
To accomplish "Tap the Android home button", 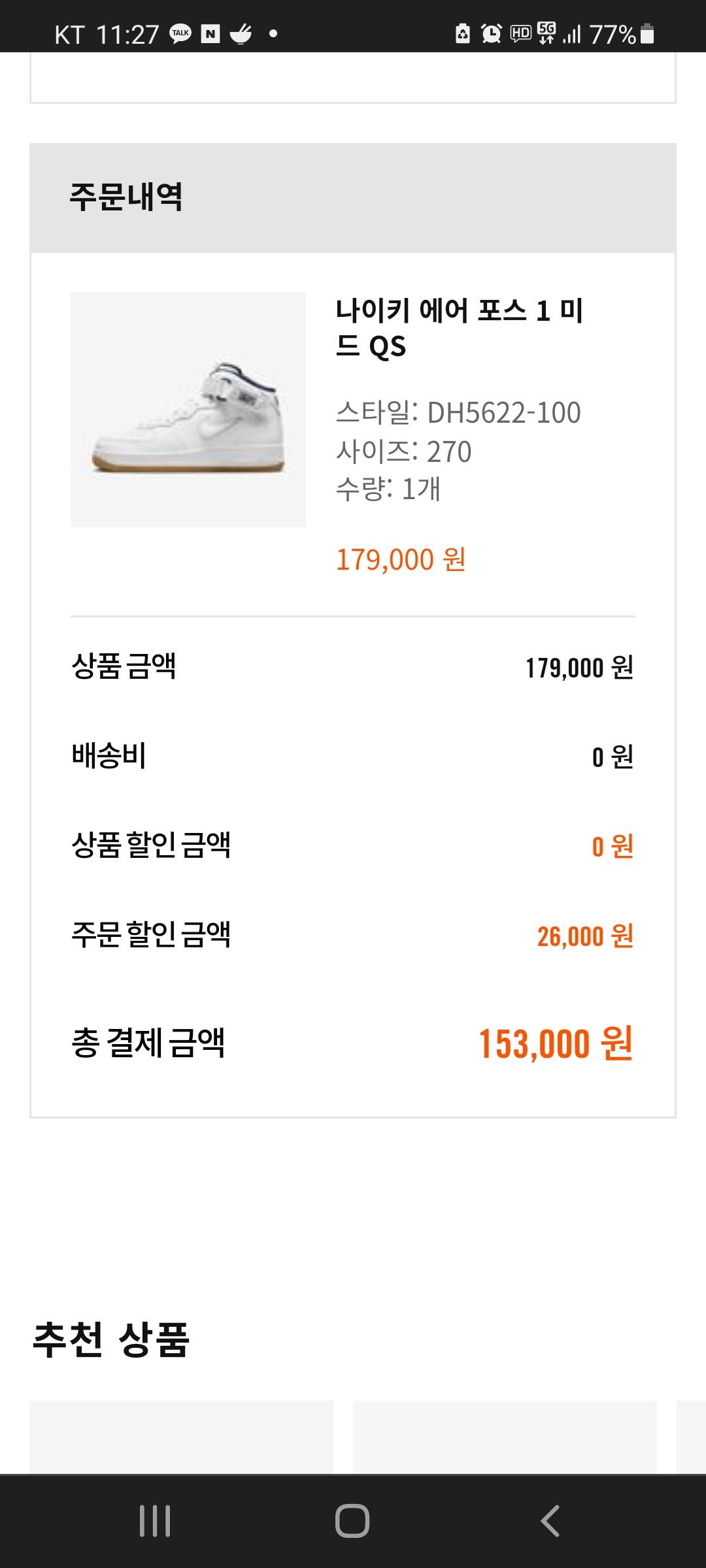I will pyautogui.click(x=352, y=1521).
